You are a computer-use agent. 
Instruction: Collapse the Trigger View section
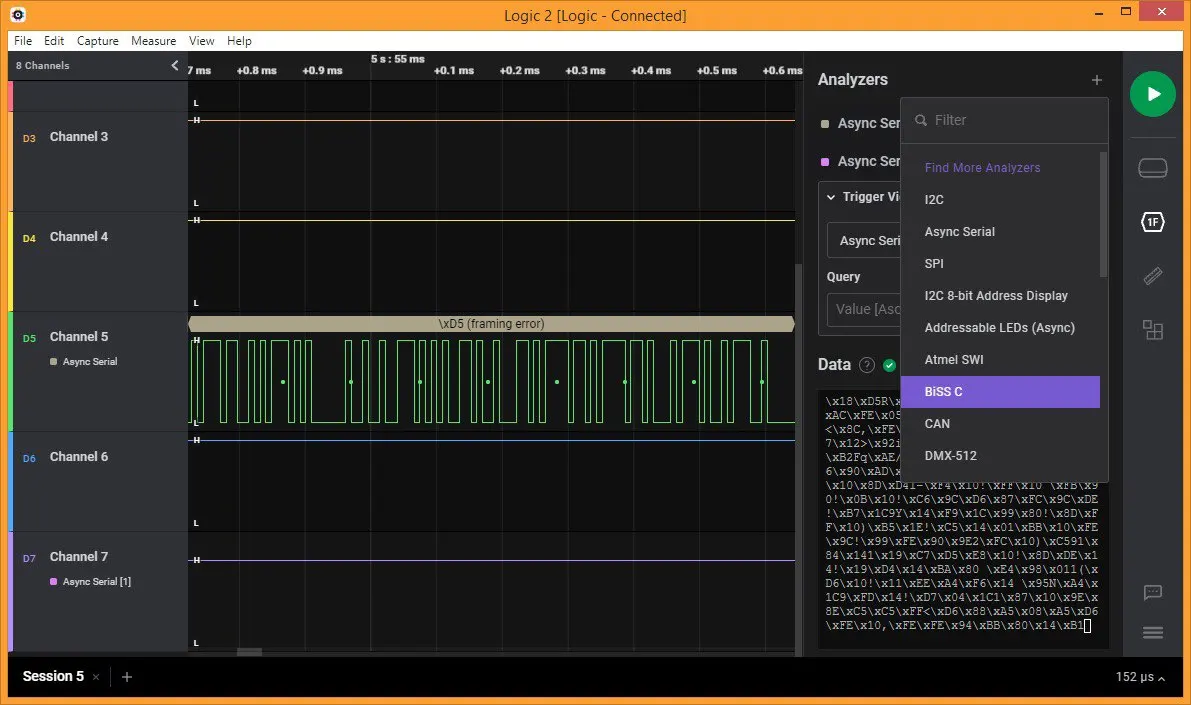click(831, 197)
